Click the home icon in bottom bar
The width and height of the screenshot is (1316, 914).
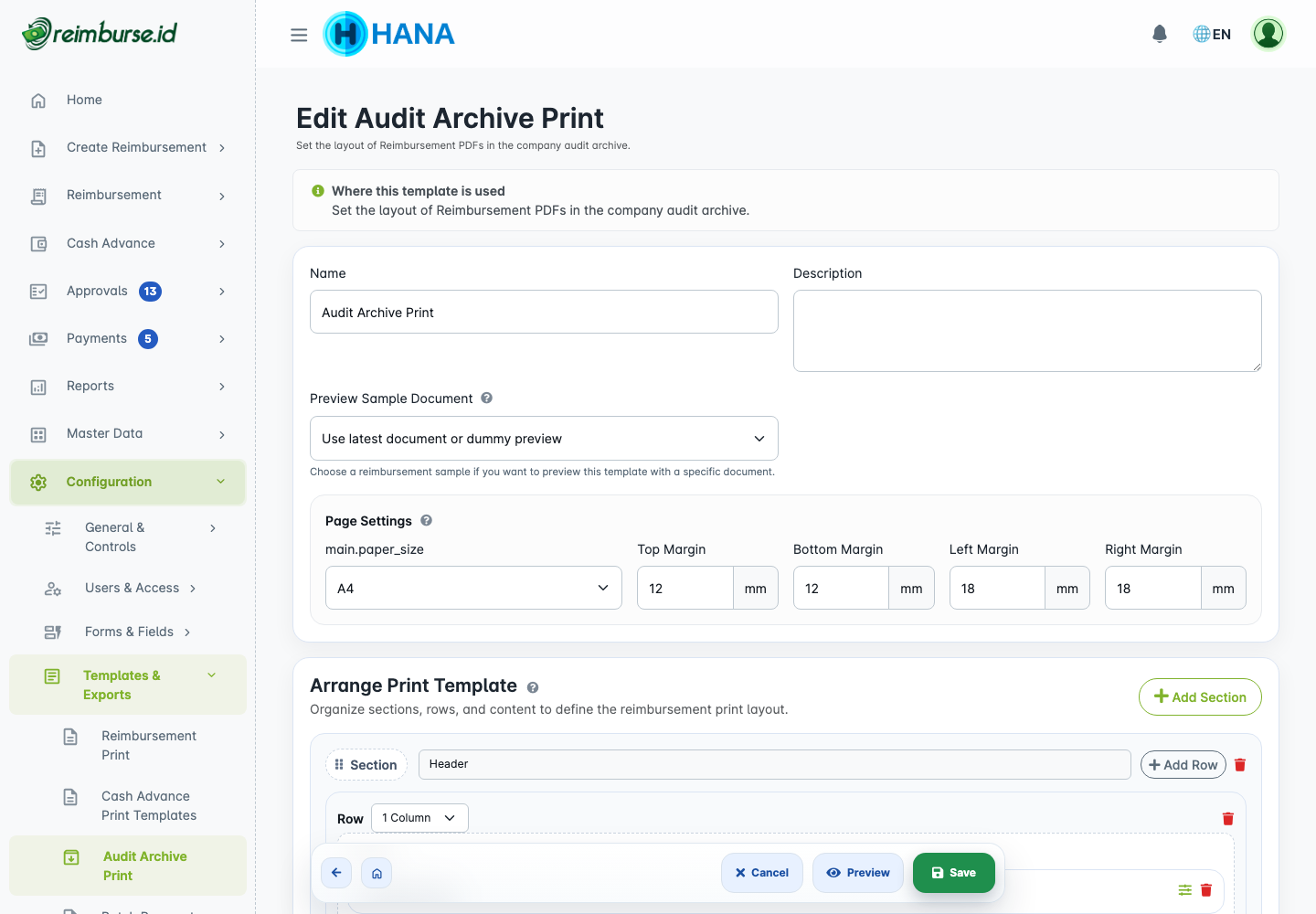click(x=377, y=873)
